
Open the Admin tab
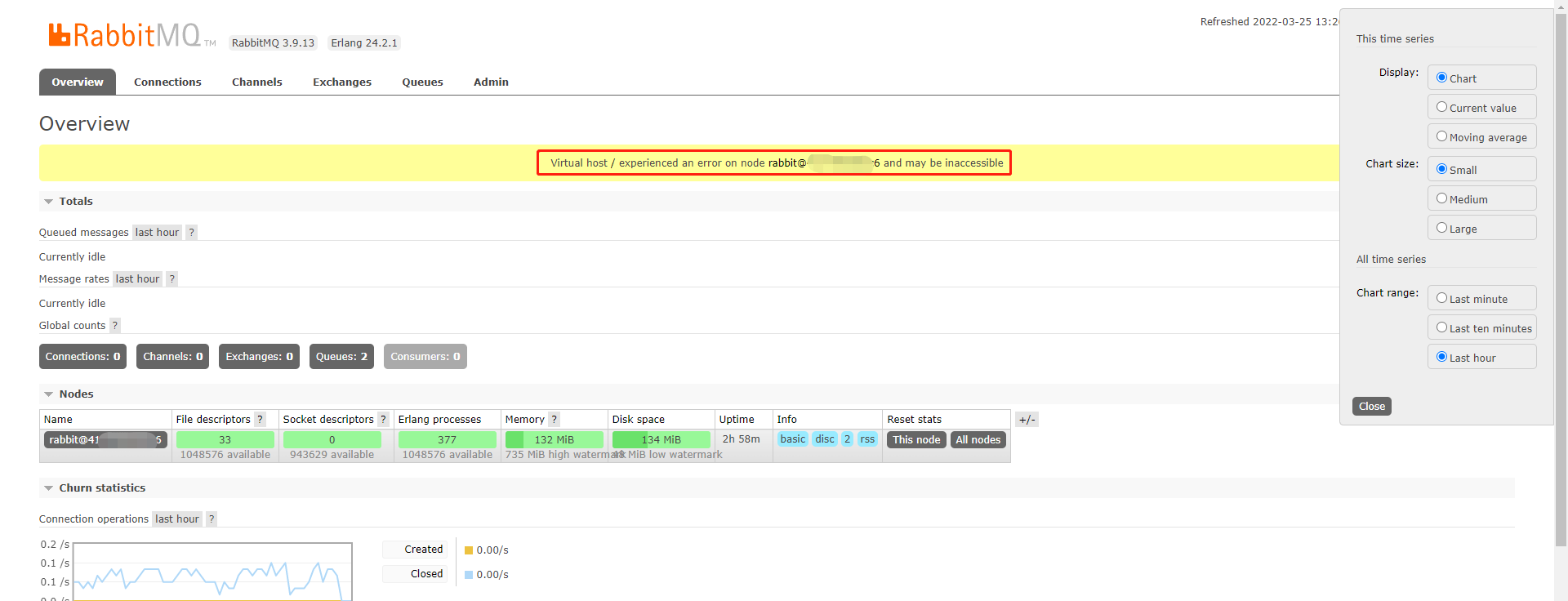[x=491, y=82]
